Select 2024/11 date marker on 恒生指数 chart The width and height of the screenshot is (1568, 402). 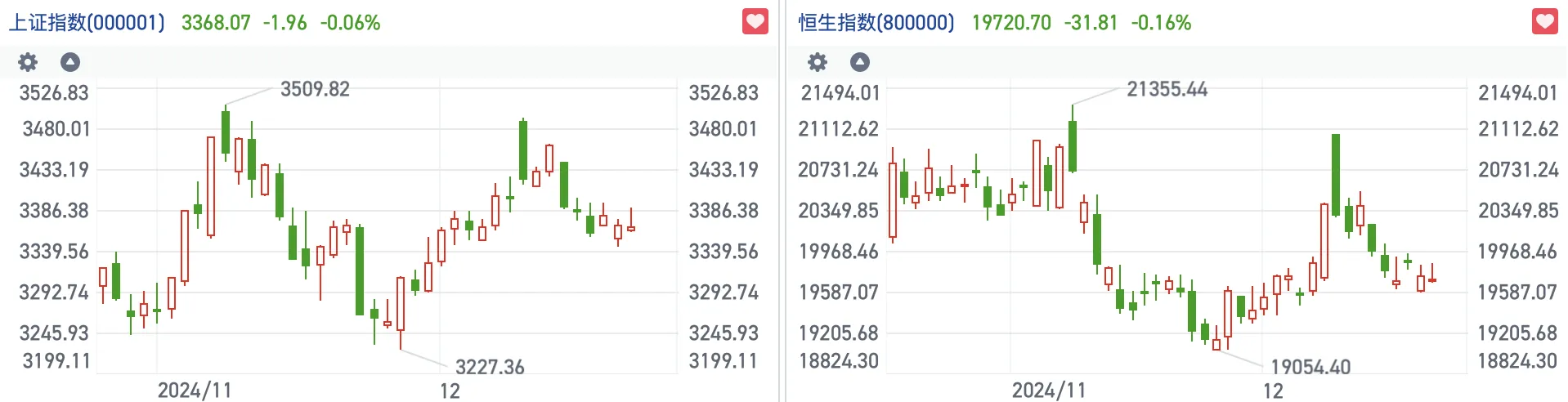1049,390
